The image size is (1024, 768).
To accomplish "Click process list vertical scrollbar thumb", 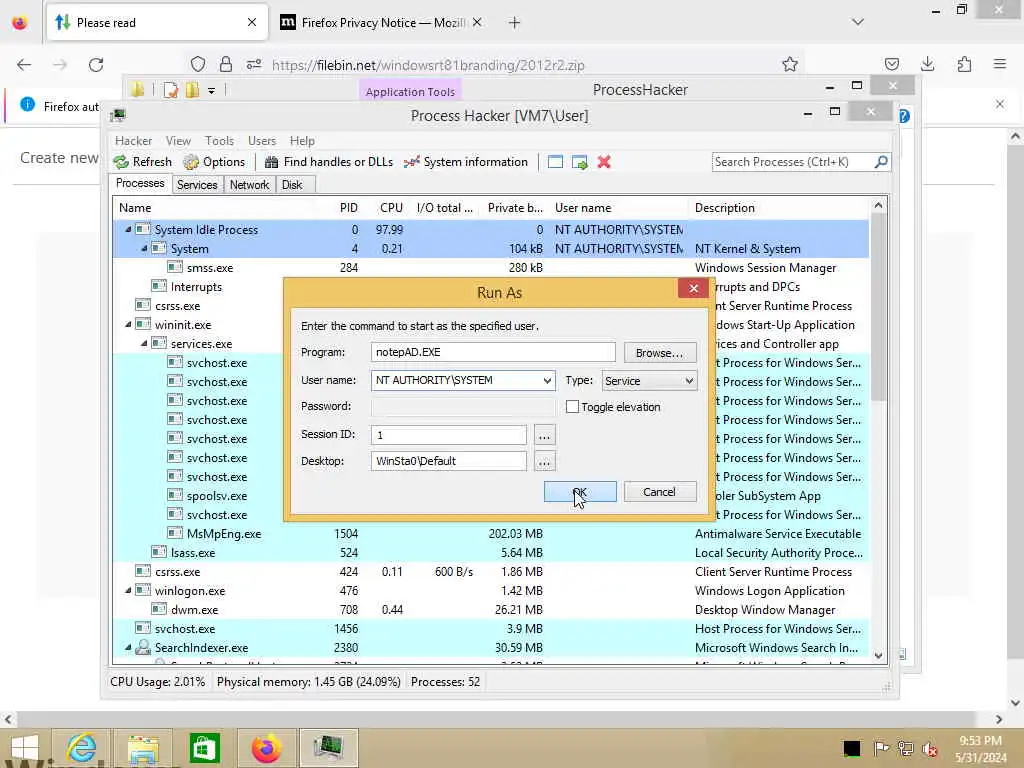I will point(878,307).
